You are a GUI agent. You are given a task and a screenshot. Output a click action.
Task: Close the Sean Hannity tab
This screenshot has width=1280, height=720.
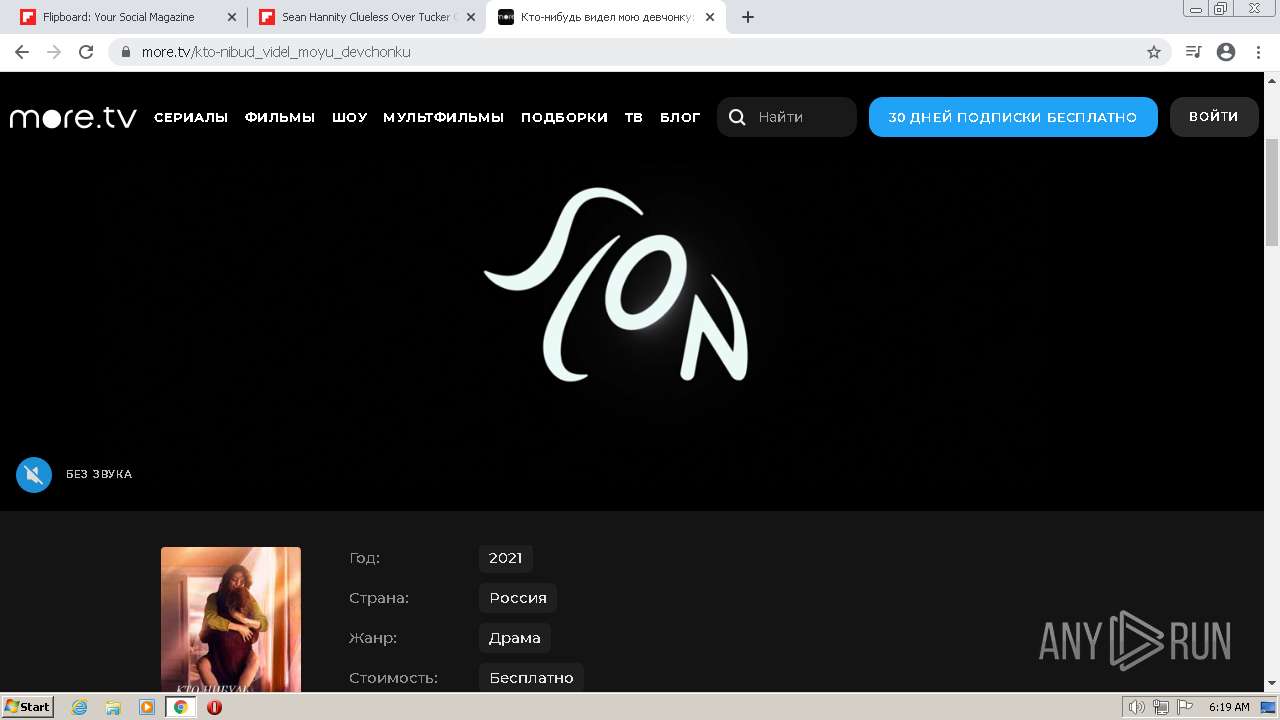(471, 17)
